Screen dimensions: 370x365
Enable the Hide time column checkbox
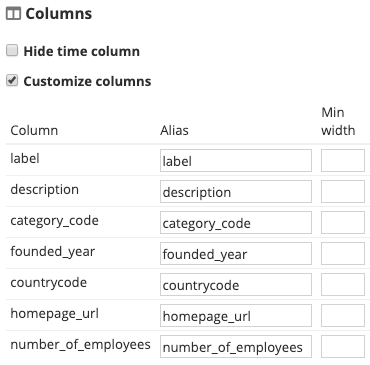(x=12, y=51)
